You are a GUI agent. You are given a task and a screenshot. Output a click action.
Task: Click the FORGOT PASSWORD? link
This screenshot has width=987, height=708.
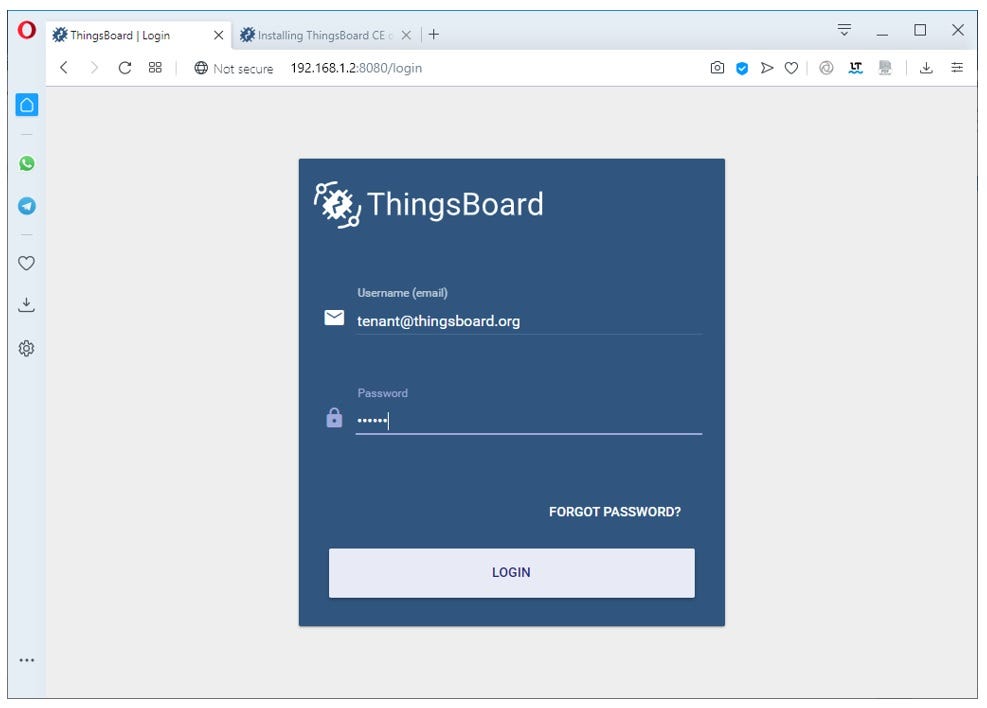[615, 512]
